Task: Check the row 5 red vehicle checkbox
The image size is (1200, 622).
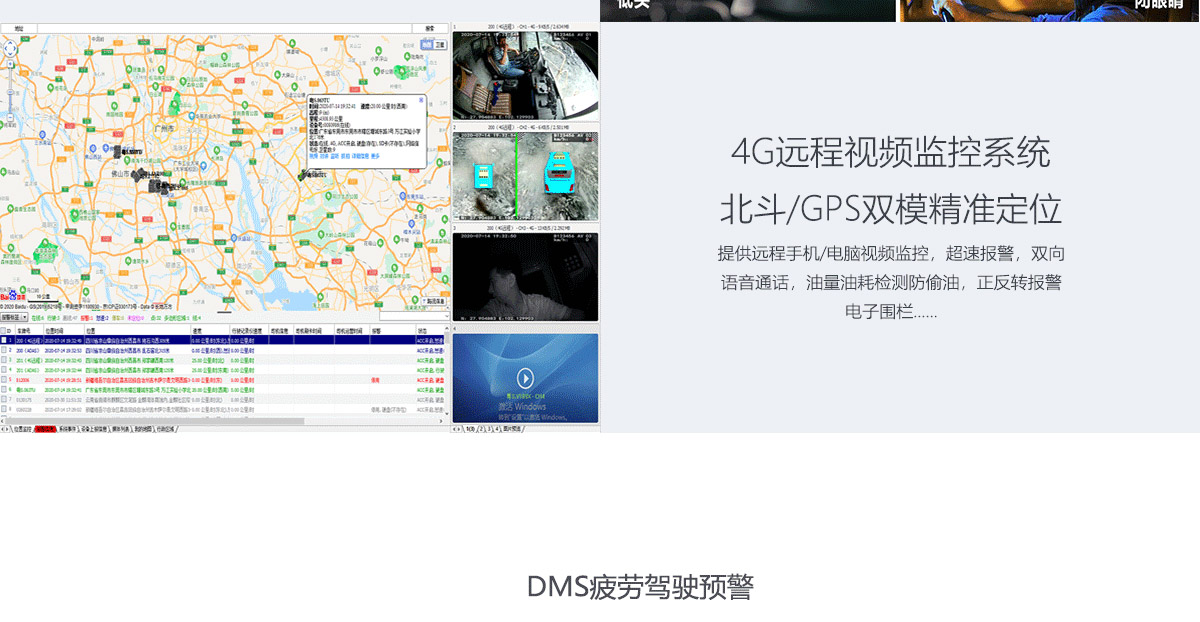Action: tap(4, 379)
